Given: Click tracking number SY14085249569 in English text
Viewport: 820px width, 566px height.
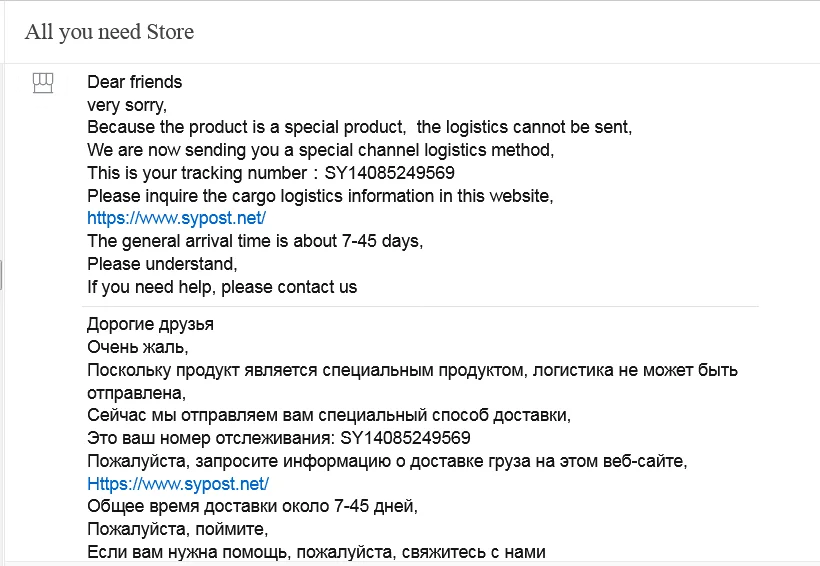Looking at the screenshot, I should pyautogui.click(x=390, y=173).
